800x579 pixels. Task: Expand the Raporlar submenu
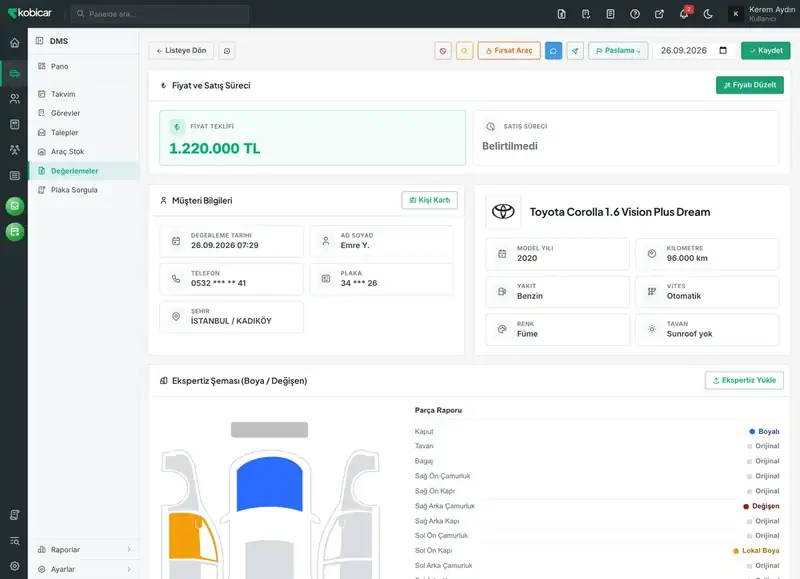point(84,549)
